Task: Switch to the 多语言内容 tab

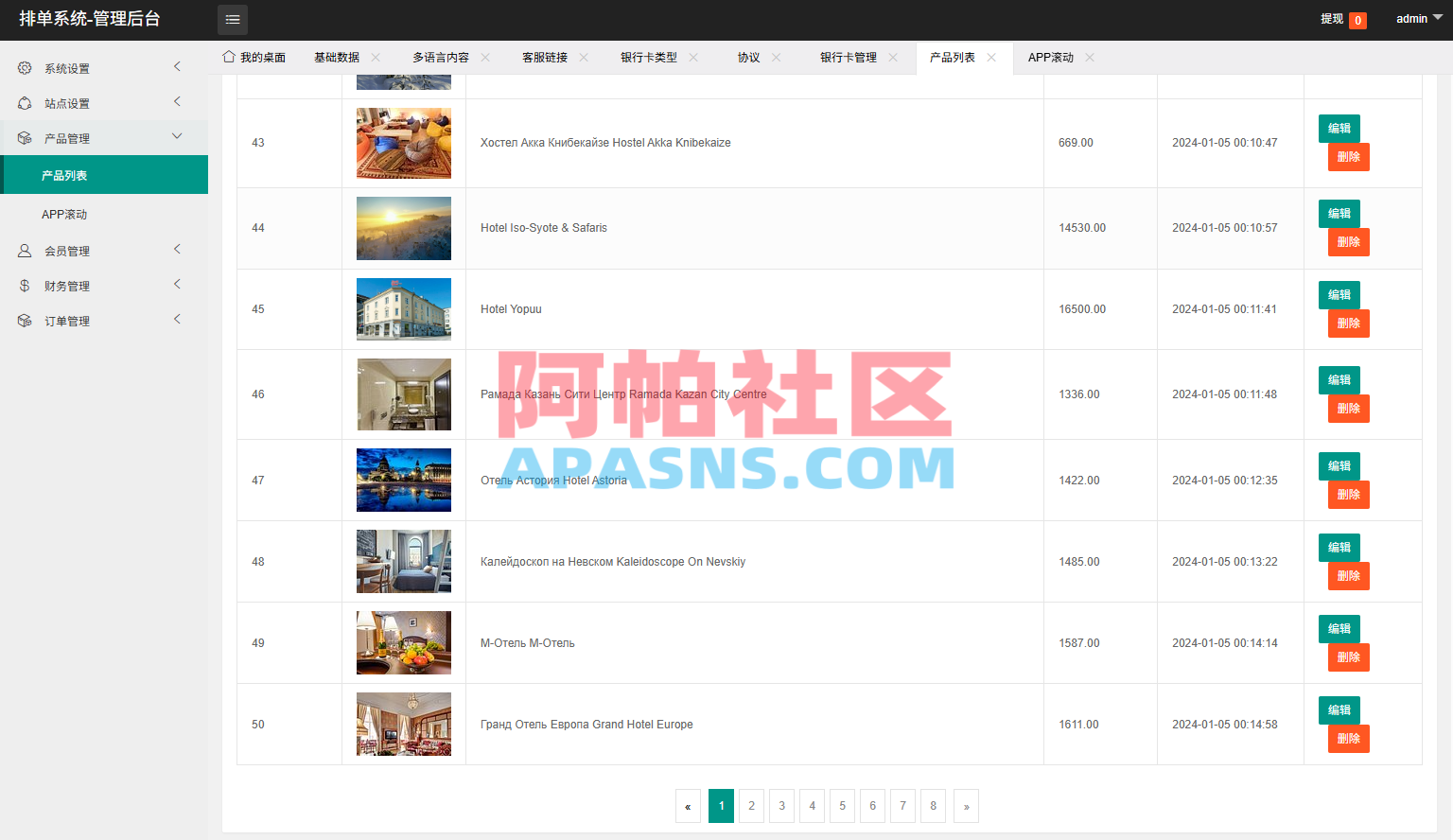Action: pos(441,58)
